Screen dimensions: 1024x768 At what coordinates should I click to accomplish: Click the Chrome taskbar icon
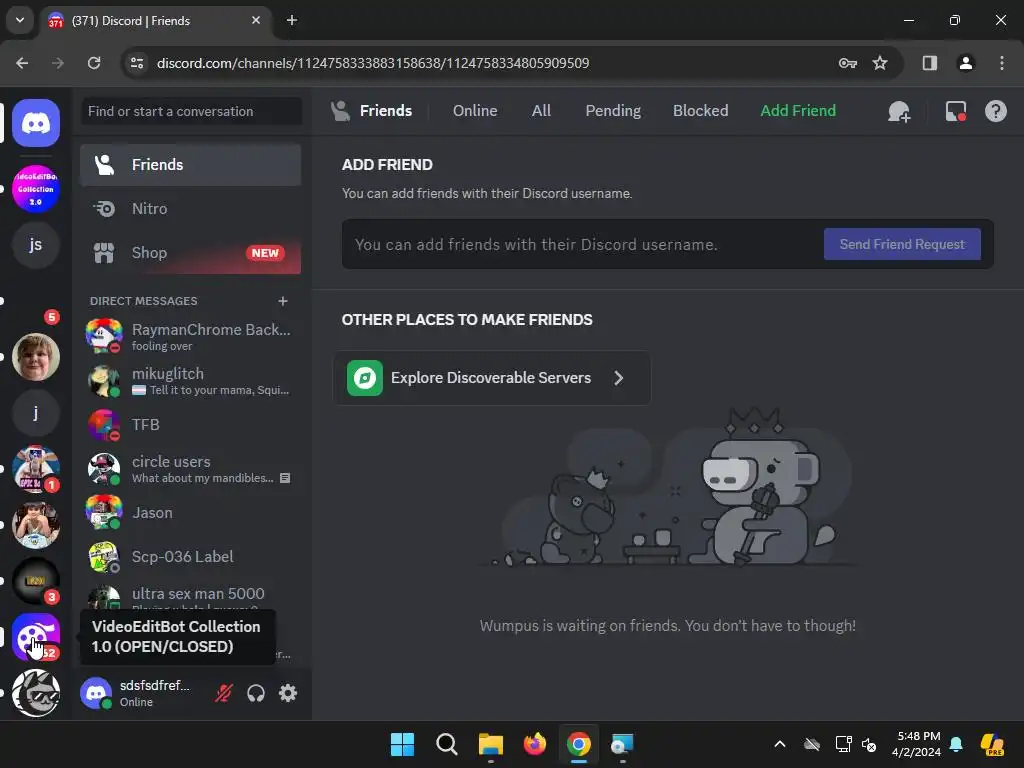(578, 744)
